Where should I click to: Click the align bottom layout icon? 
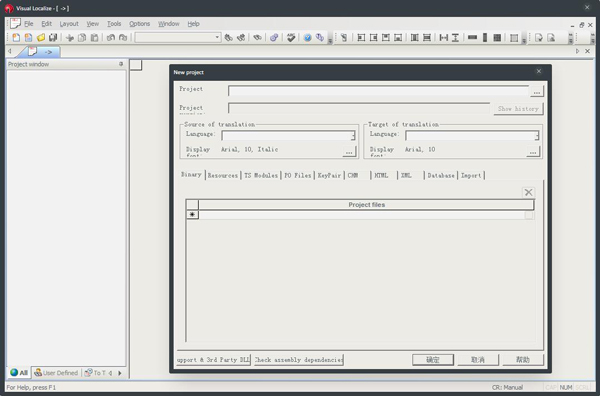[x=398, y=37]
